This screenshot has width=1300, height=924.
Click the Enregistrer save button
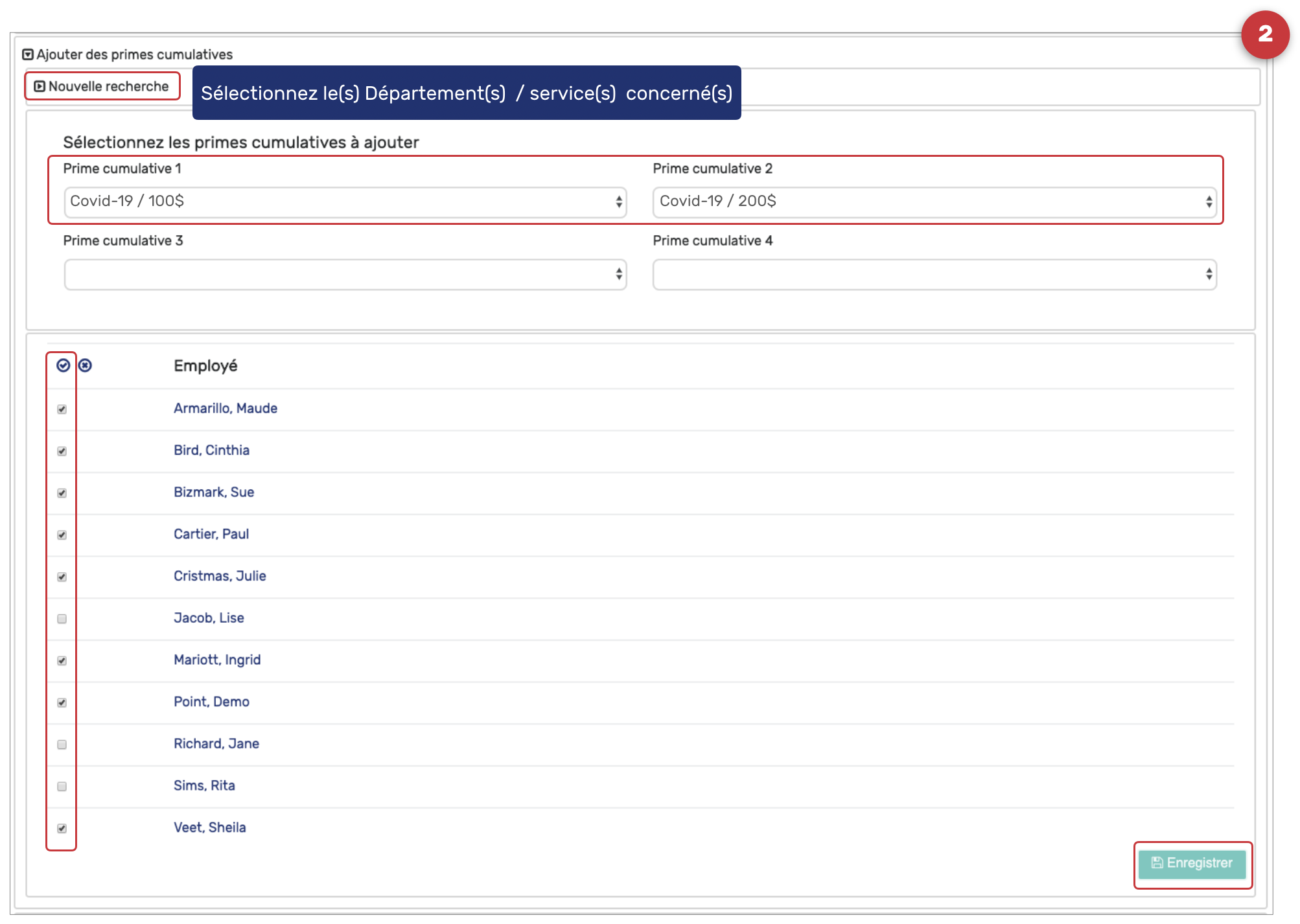[x=1192, y=863]
